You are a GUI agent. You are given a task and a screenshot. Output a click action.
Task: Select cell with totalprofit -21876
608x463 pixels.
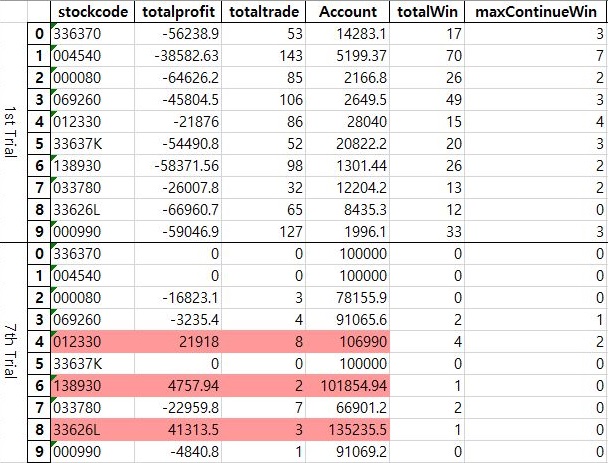tap(178, 122)
